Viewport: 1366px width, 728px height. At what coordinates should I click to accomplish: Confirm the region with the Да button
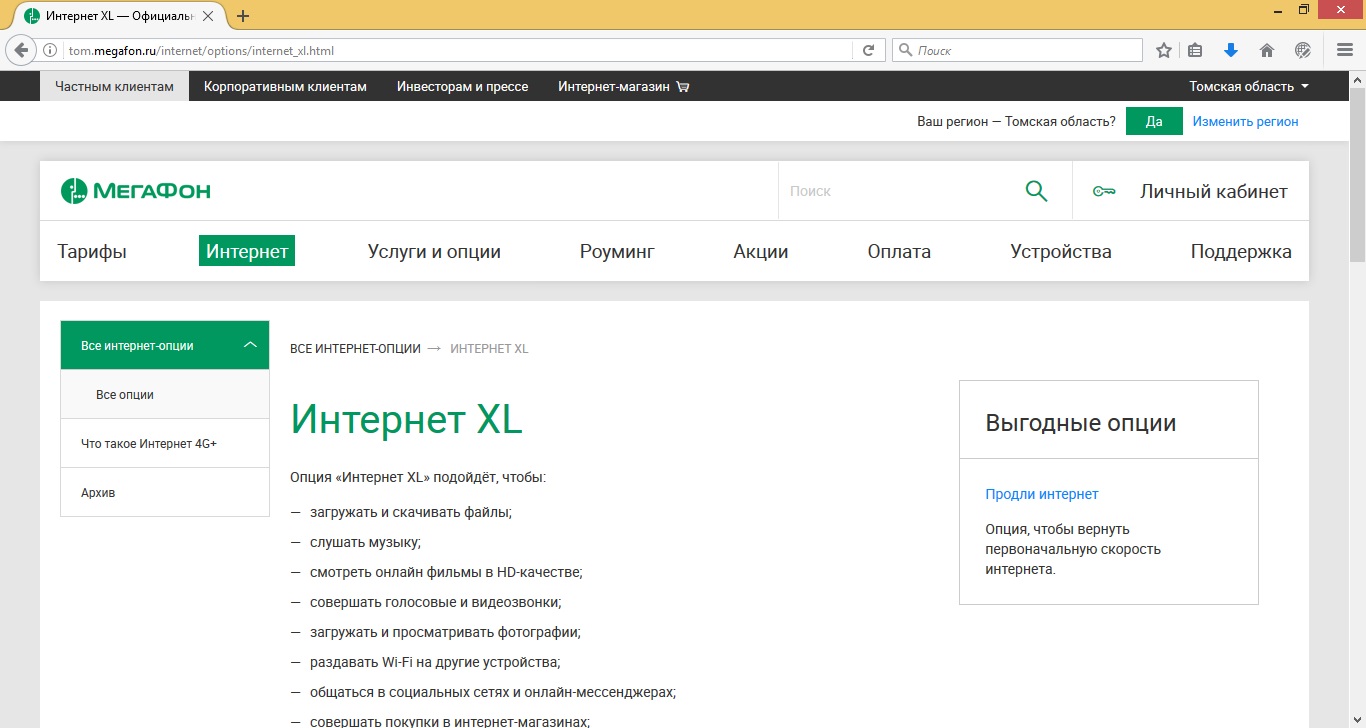1153,121
